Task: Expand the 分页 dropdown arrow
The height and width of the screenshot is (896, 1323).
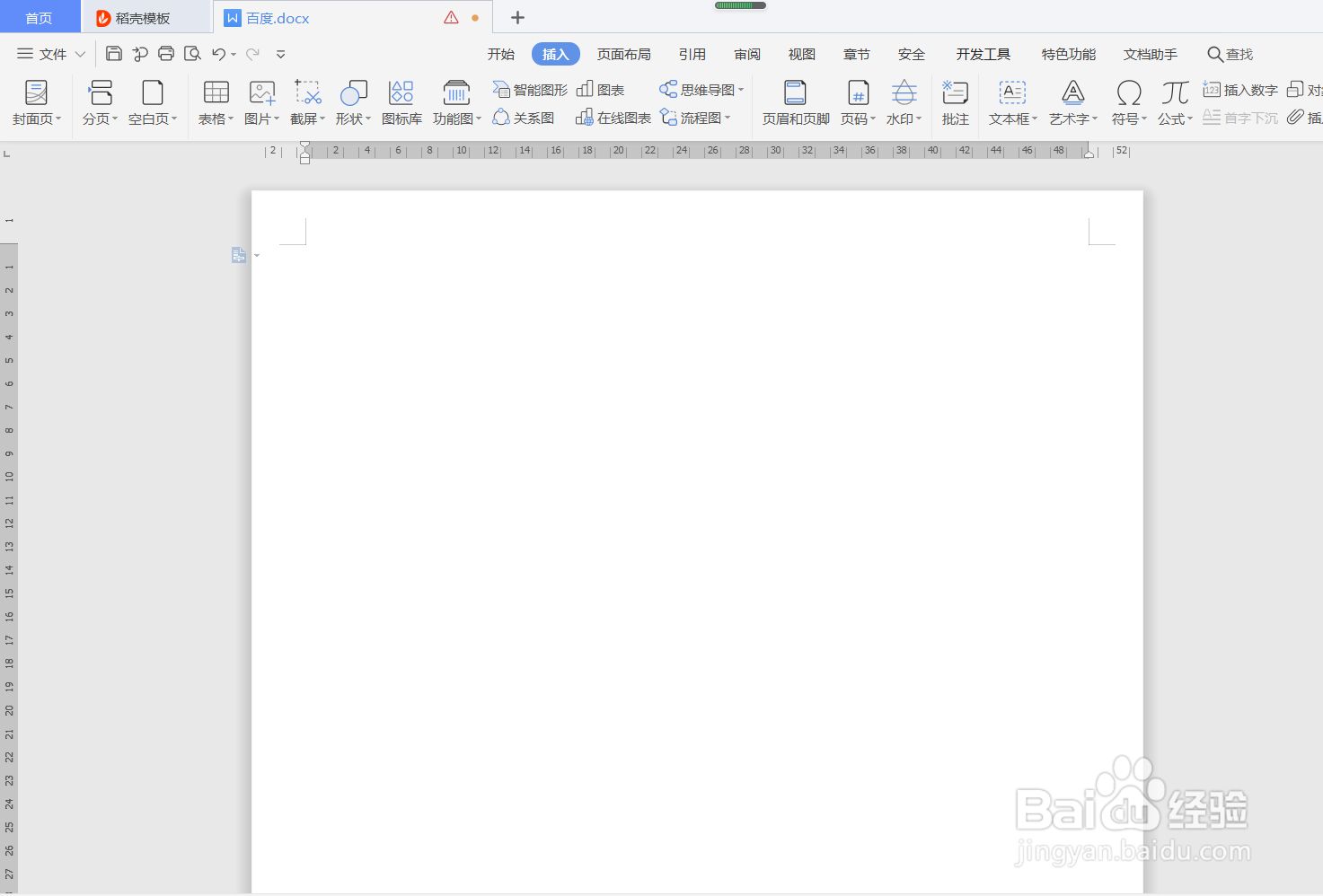Action: point(115,119)
